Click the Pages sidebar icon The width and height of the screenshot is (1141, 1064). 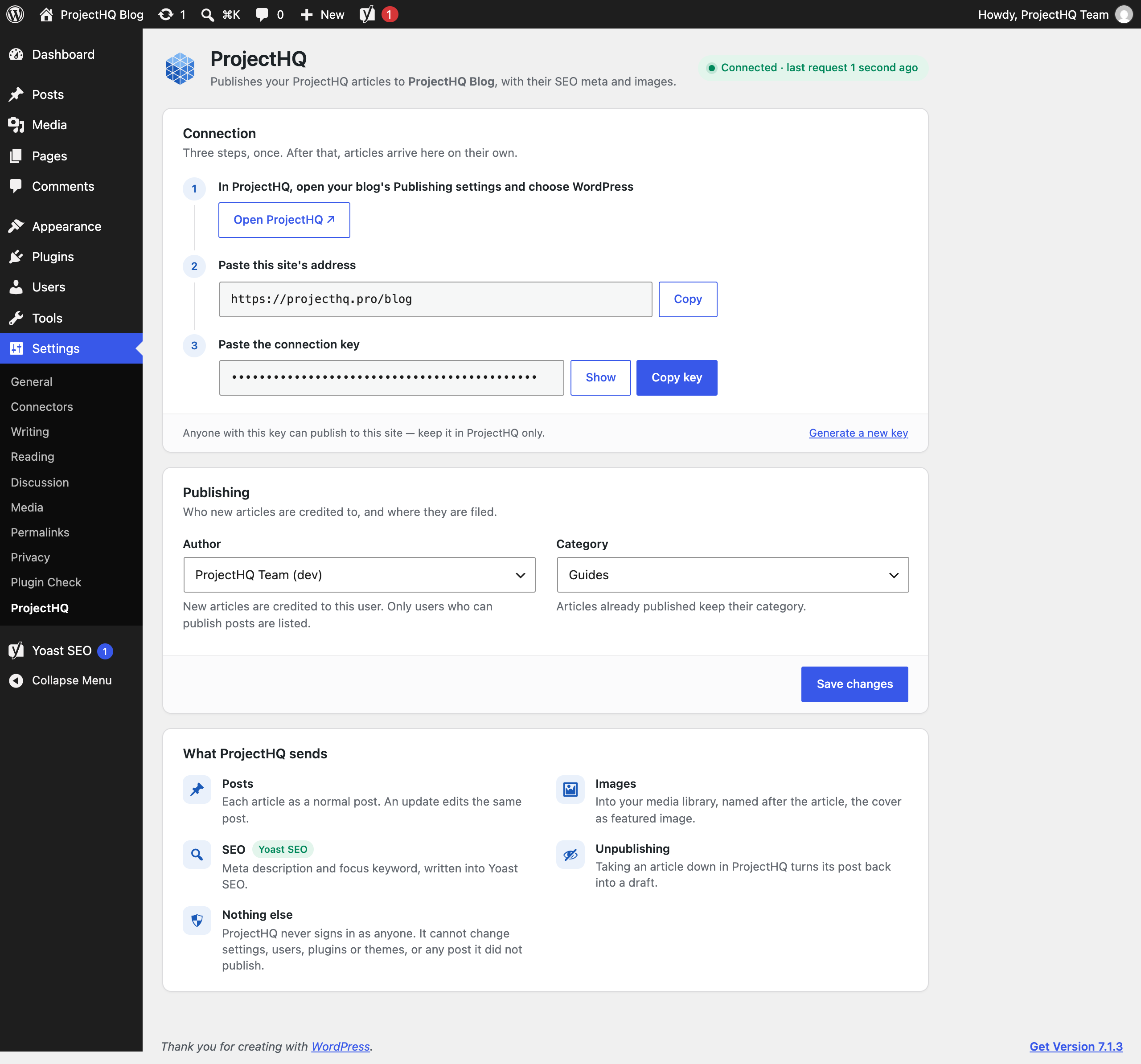click(16, 156)
